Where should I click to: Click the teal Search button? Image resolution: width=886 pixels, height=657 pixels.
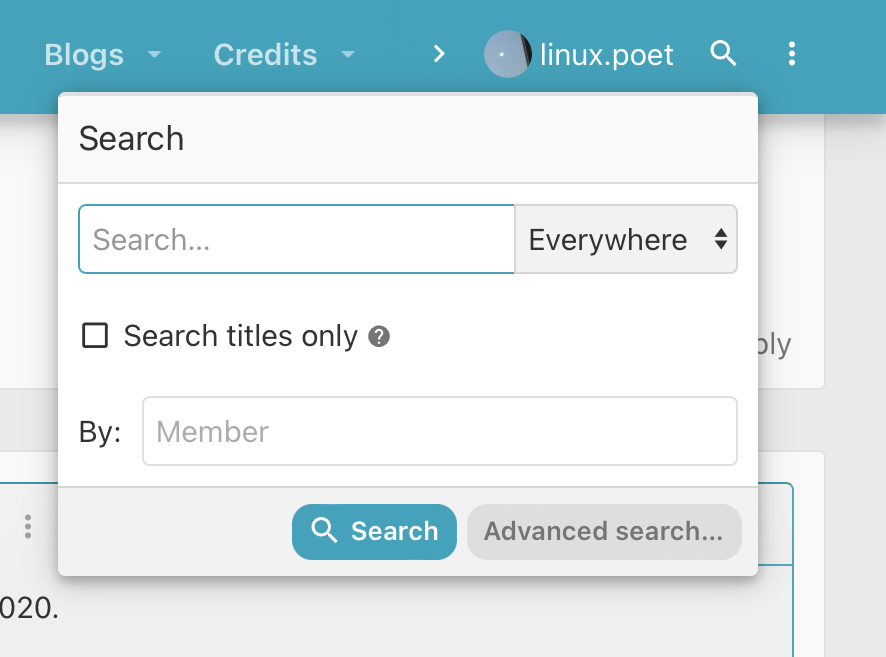click(374, 532)
